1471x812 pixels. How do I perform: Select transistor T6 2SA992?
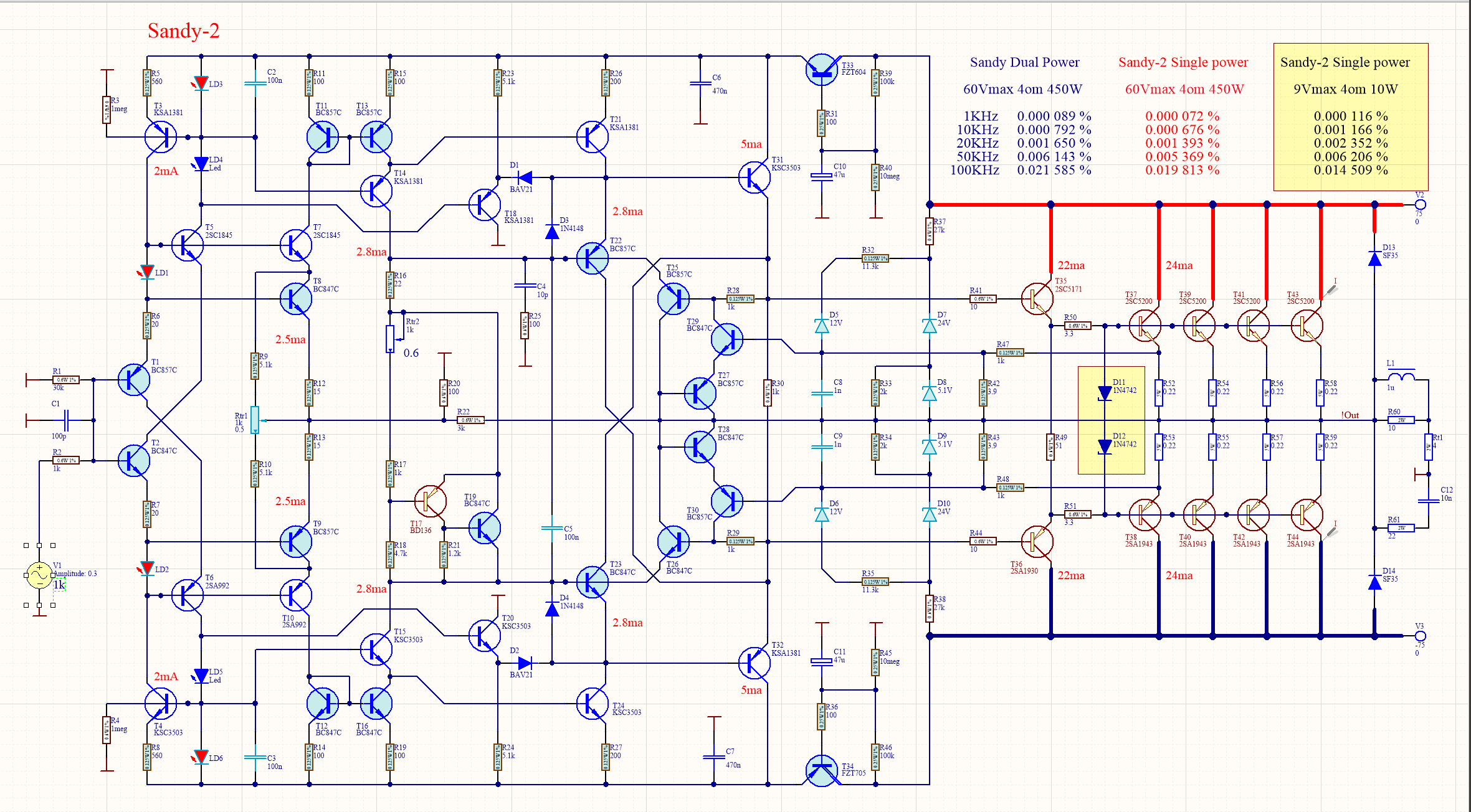coord(187,595)
